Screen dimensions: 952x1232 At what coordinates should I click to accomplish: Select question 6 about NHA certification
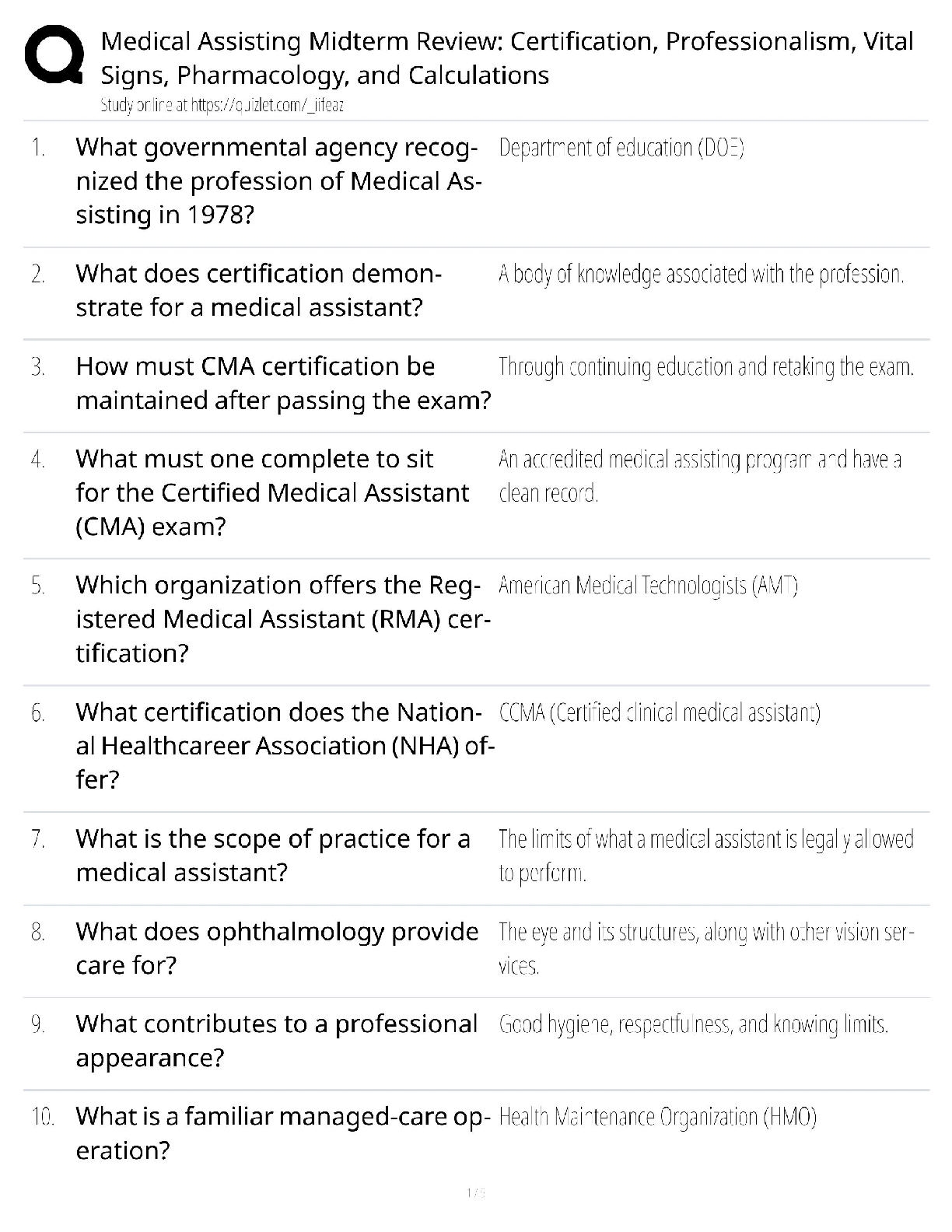click(x=285, y=745)
